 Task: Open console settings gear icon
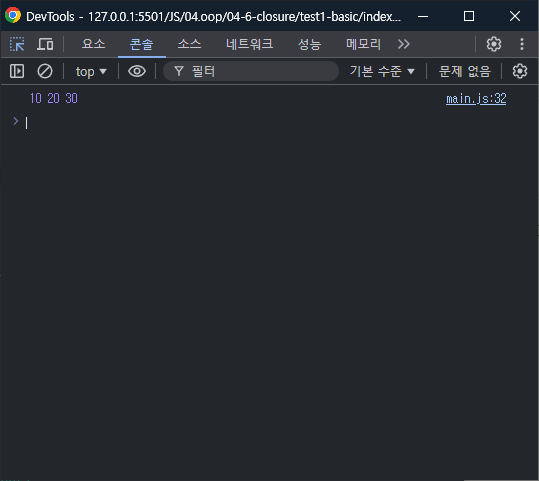point(520,72)
